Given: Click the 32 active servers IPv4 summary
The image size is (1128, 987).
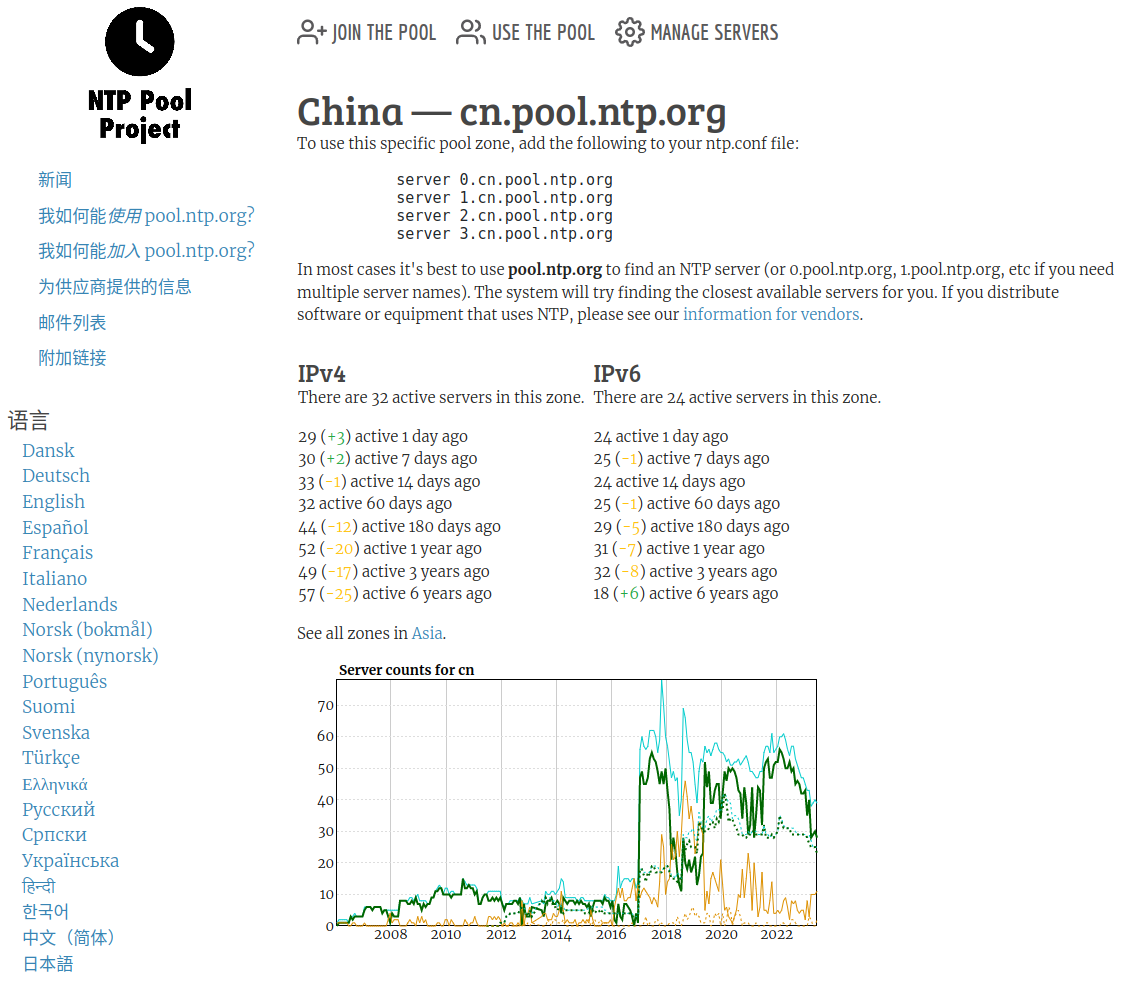Looking at the screenshot, I should pos(441,397).
